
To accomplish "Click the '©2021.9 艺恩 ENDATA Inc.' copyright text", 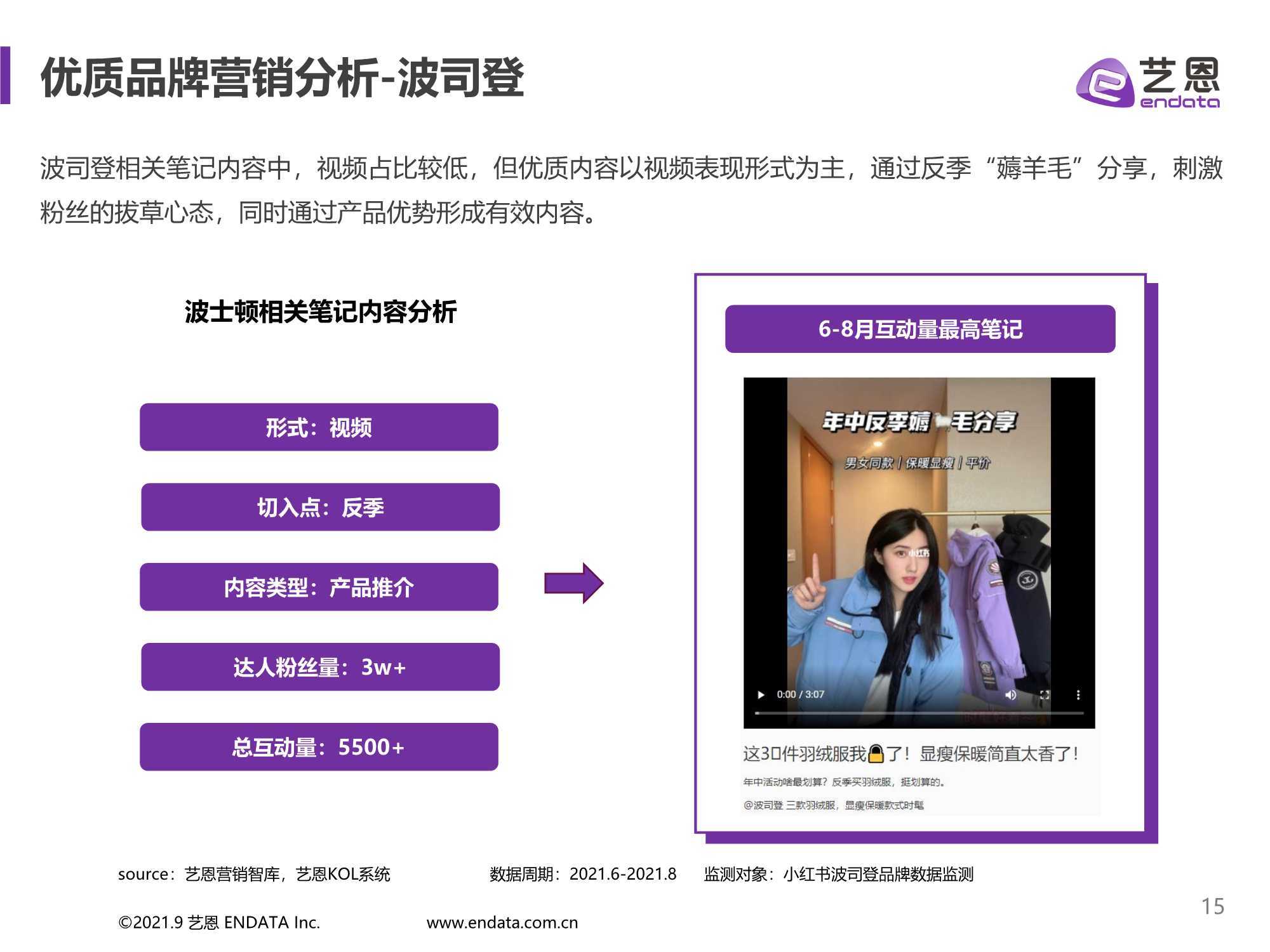I will [219, 923].
